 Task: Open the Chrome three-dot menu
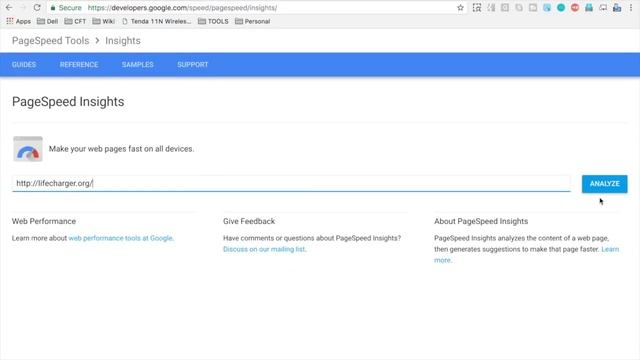point(631,8)
